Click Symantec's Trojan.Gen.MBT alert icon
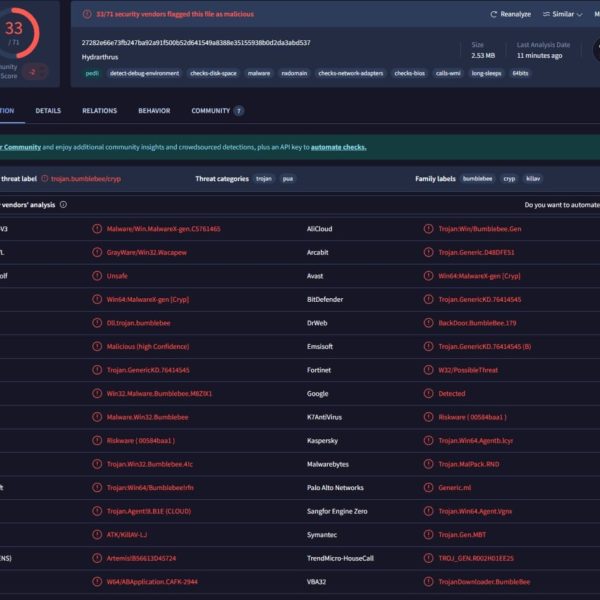The height and width of the screenshot is (600, 600). point(429,535)
